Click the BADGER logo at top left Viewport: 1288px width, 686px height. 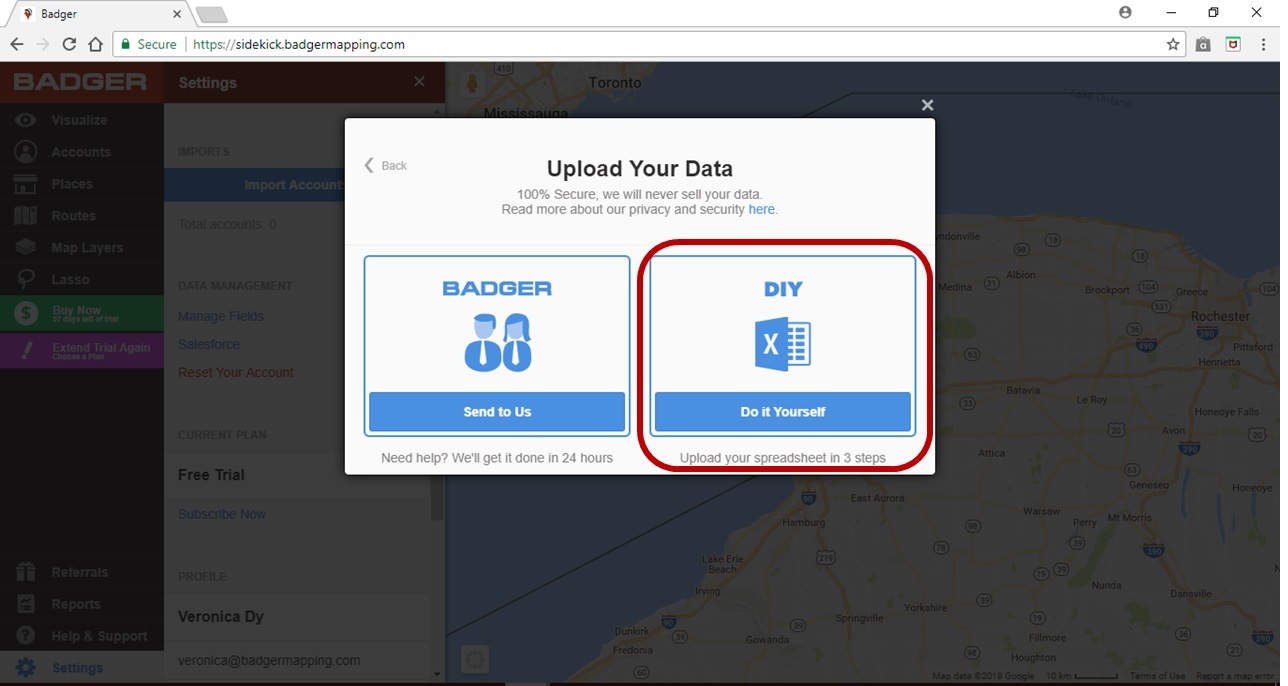tap(80, 82)
